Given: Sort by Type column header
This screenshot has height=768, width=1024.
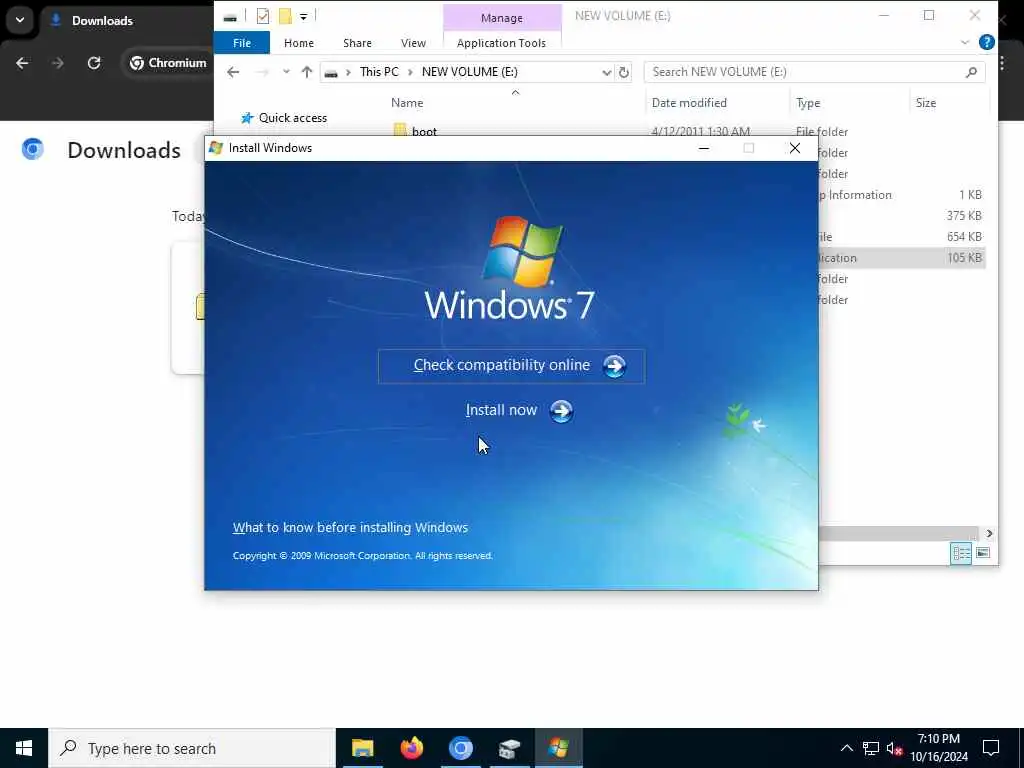Looking at the screenshot, I should [808, 103].
